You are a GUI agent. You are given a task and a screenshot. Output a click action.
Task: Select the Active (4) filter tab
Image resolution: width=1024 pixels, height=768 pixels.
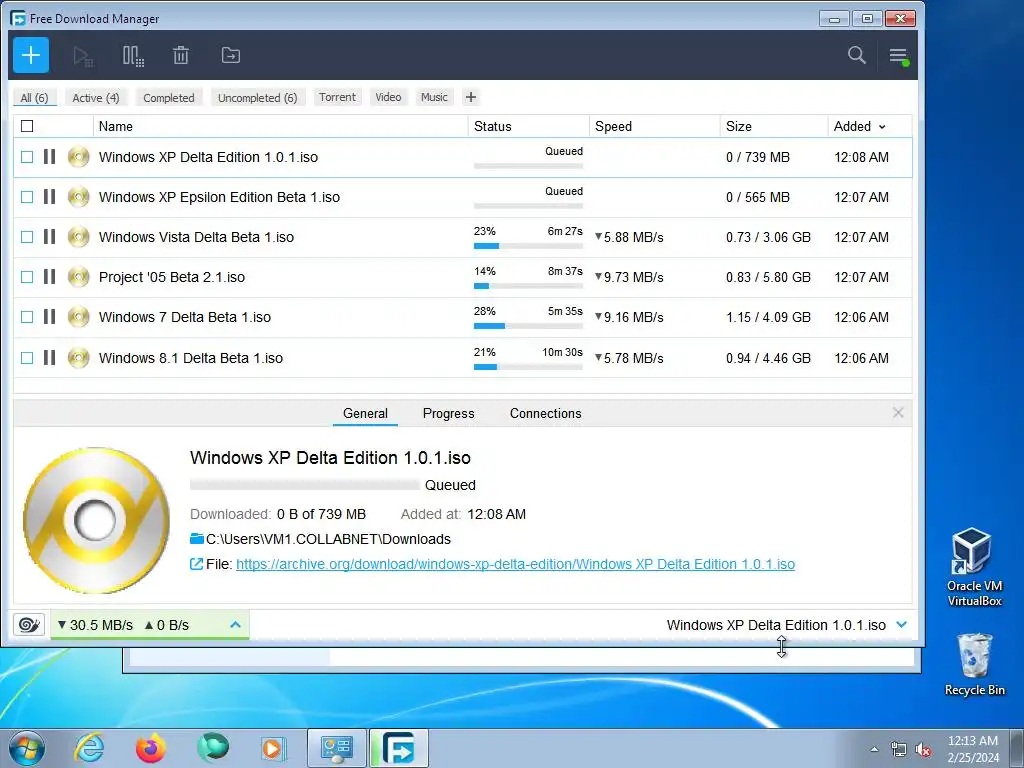click(x=96, y=97)
